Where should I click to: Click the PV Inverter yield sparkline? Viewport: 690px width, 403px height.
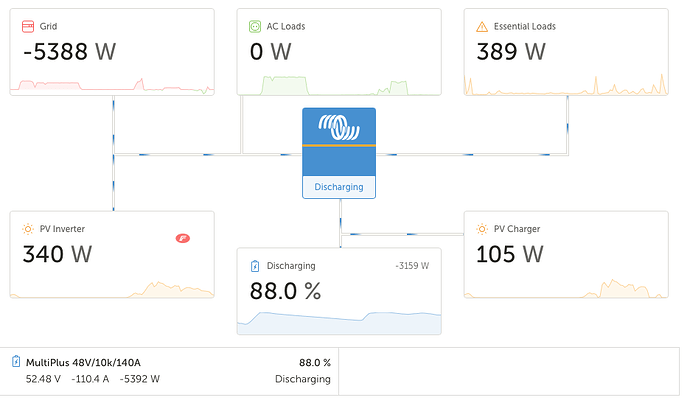[112, 289]
